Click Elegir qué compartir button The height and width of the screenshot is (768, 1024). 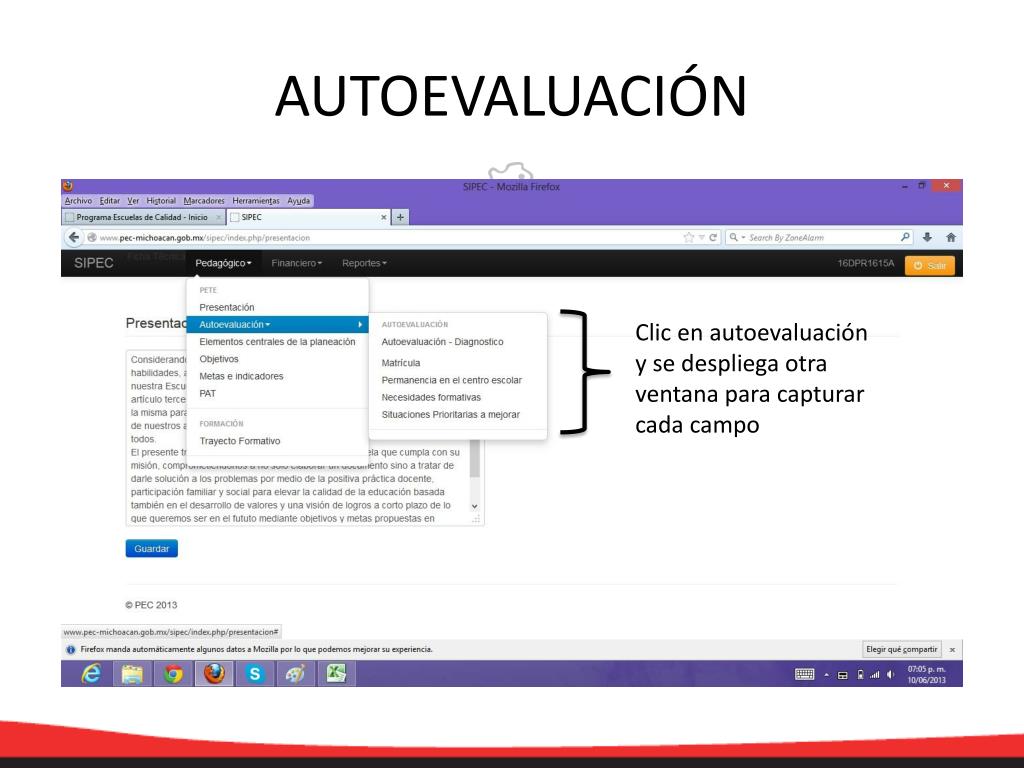pyautogui.click(x=901, y=650)
